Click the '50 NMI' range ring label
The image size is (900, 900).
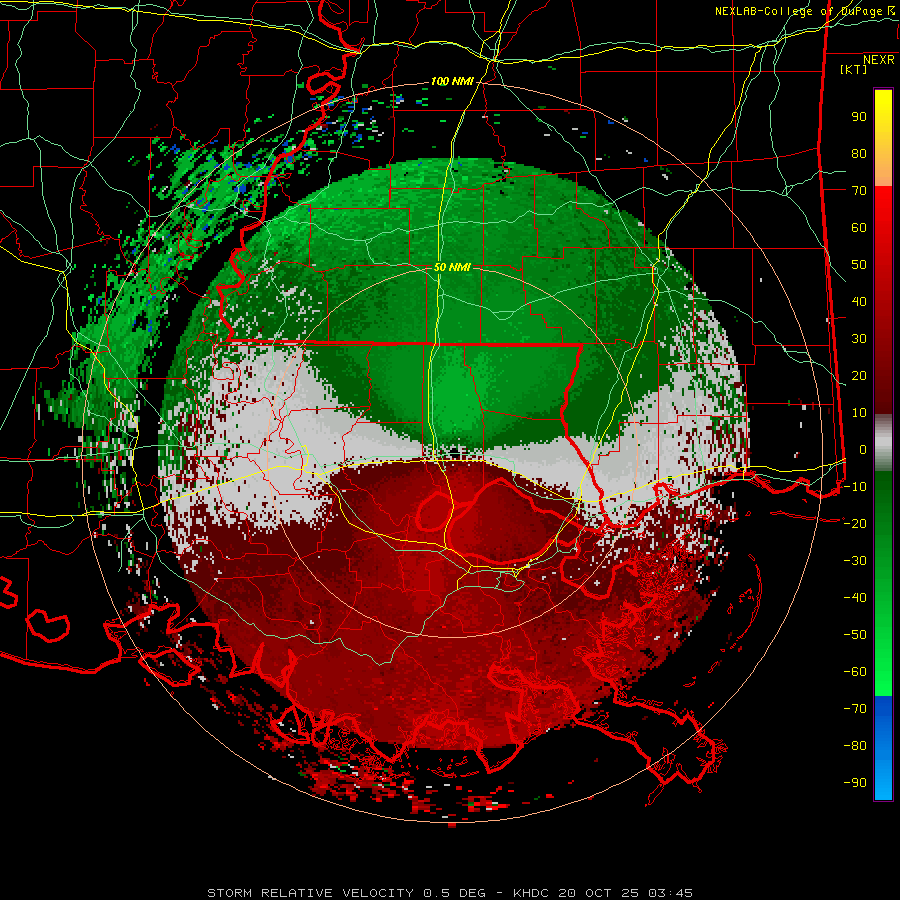(x=452, y=267)
